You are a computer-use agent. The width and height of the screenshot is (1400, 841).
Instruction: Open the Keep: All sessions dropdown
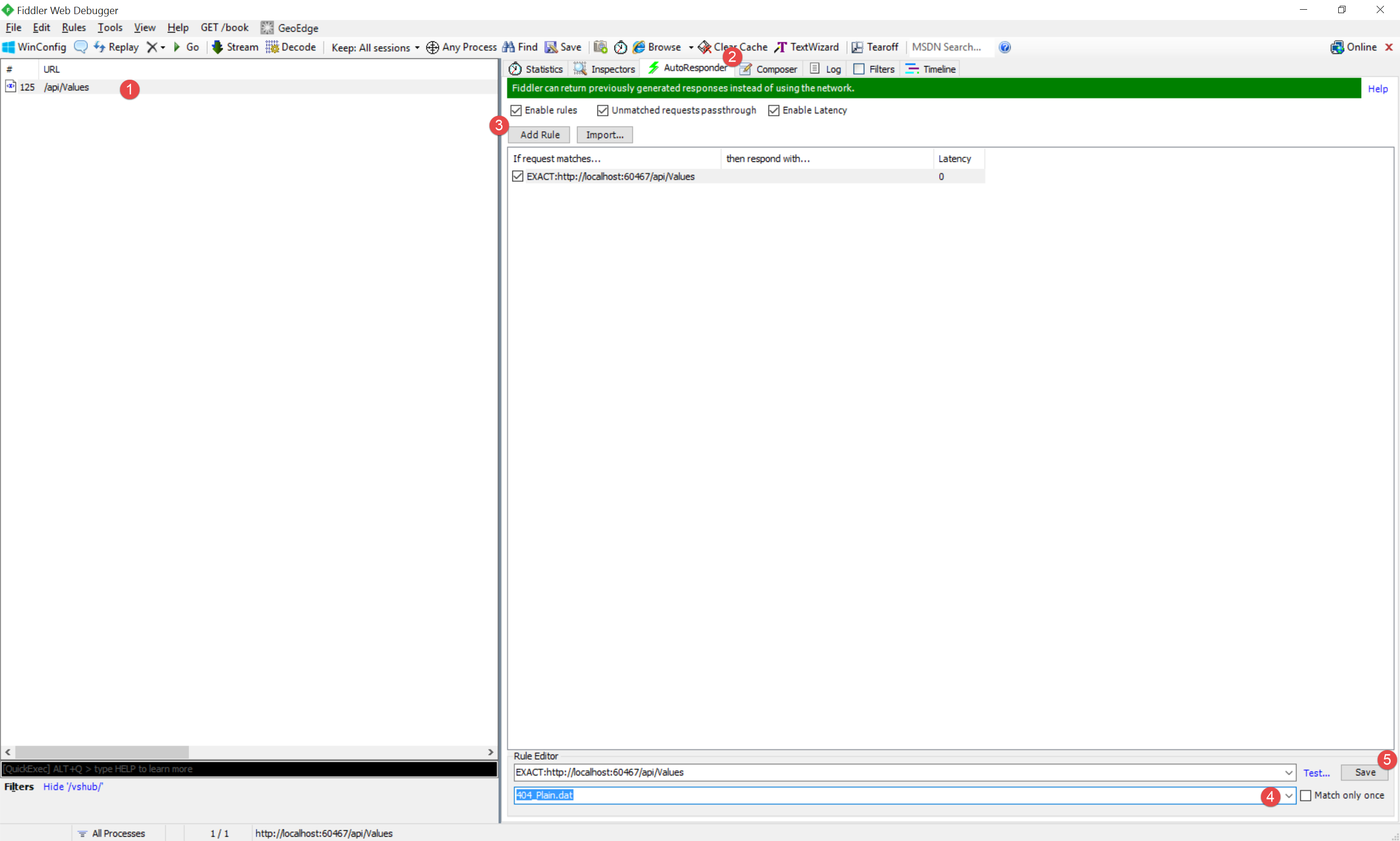pos(376,48)
